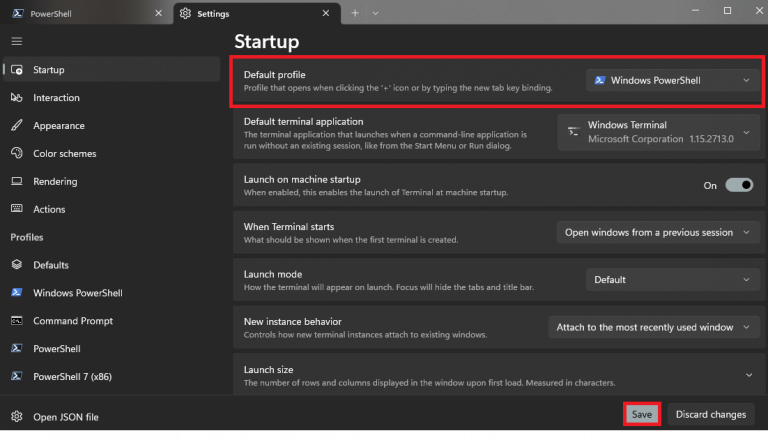Click the Profiles section heading
This screenshot has width=768, height=440.
(27, 237)
